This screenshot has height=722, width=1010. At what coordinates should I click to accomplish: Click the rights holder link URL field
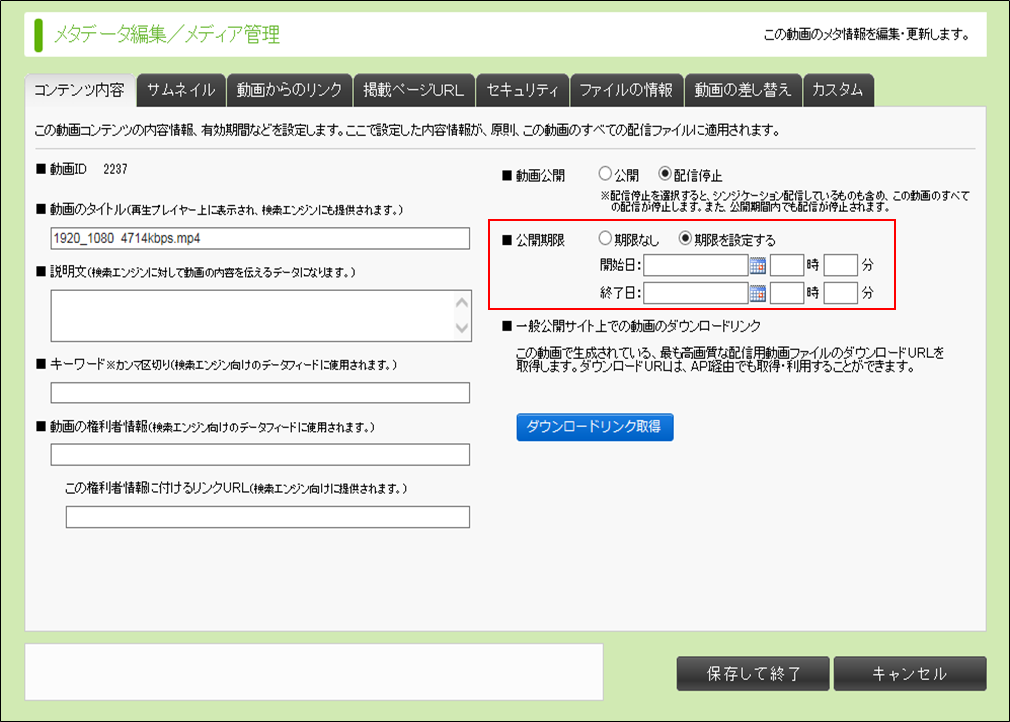tap(268, 517)
